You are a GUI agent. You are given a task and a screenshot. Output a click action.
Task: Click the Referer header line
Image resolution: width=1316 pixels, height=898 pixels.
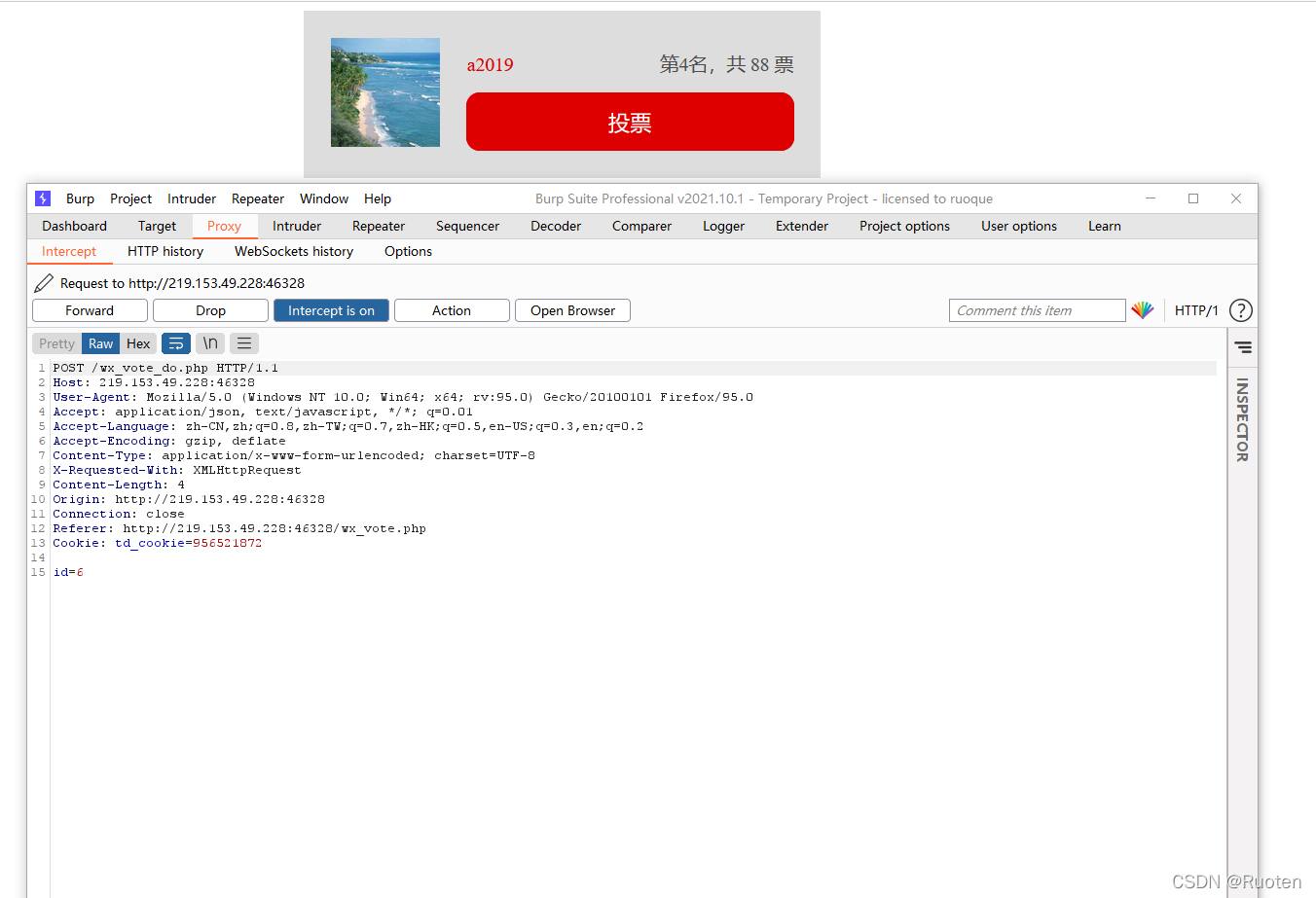239,528
